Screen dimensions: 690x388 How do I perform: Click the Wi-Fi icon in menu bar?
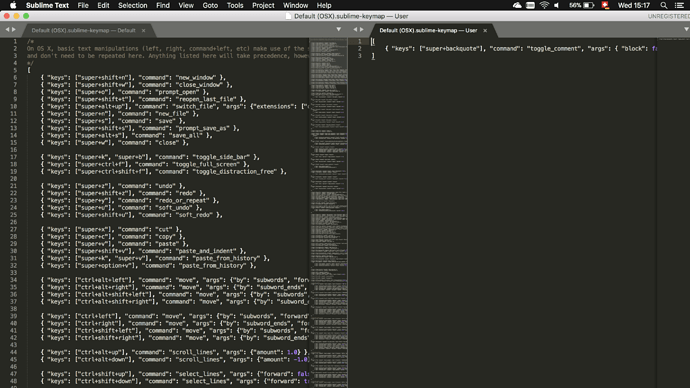[544, 5]
